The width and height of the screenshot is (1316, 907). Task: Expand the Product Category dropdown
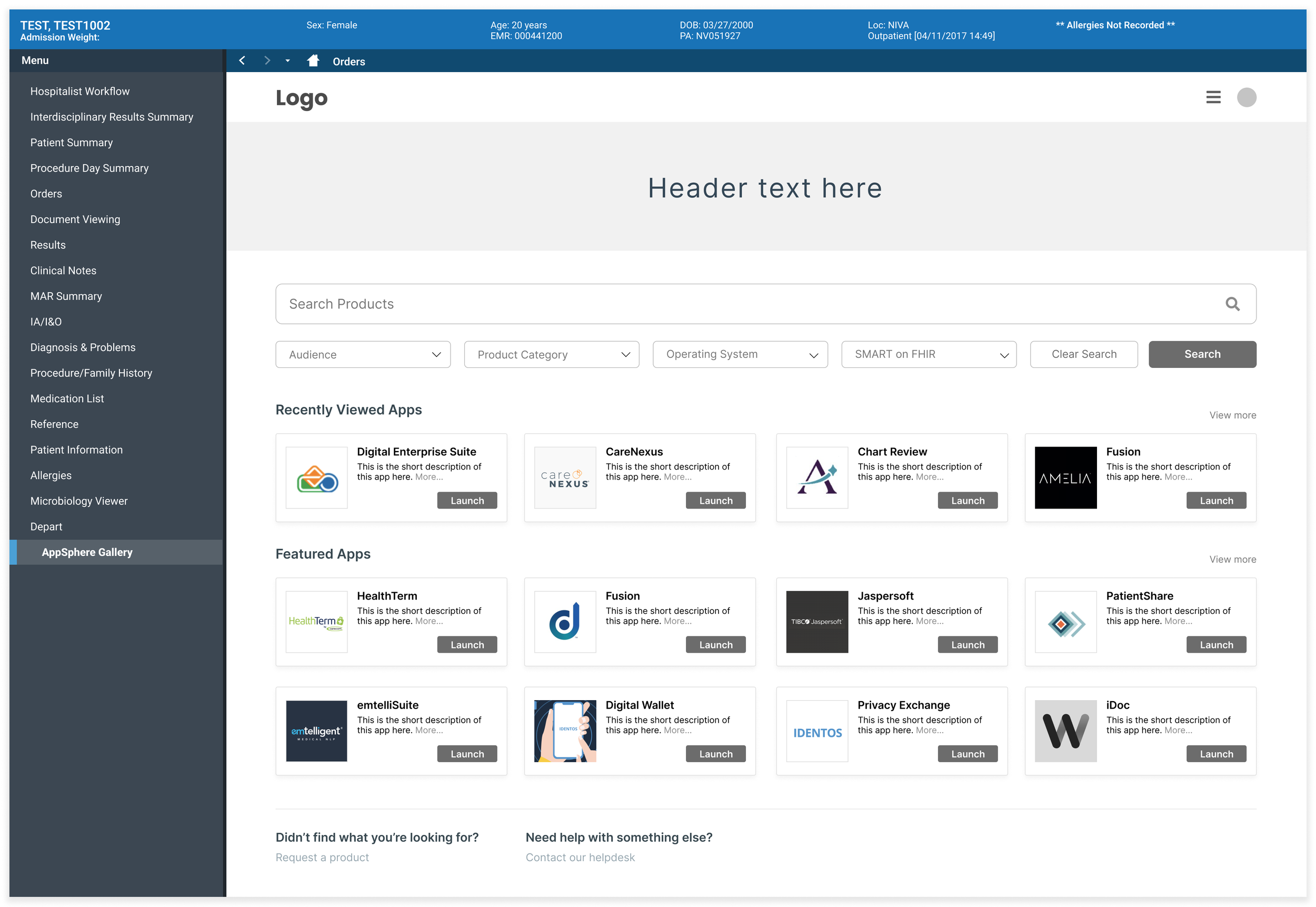[551, 355]
